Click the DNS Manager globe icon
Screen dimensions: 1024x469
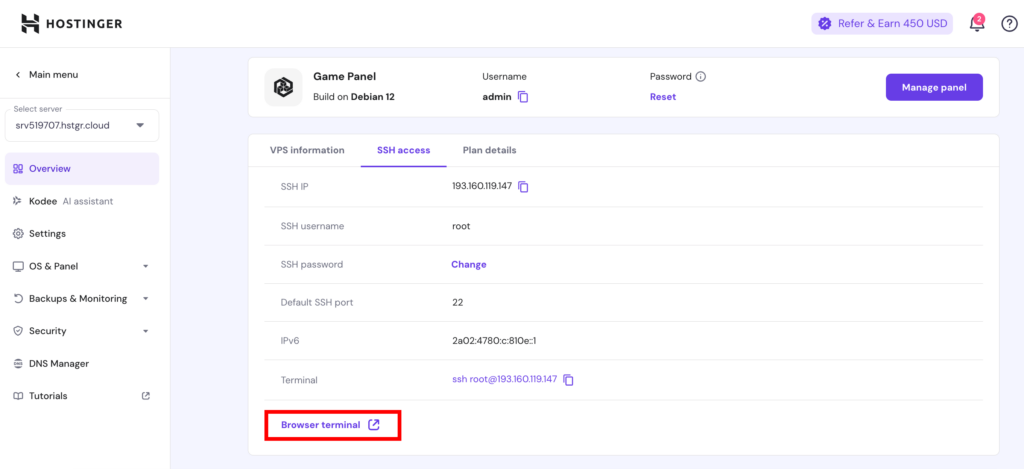coord(18,363)
